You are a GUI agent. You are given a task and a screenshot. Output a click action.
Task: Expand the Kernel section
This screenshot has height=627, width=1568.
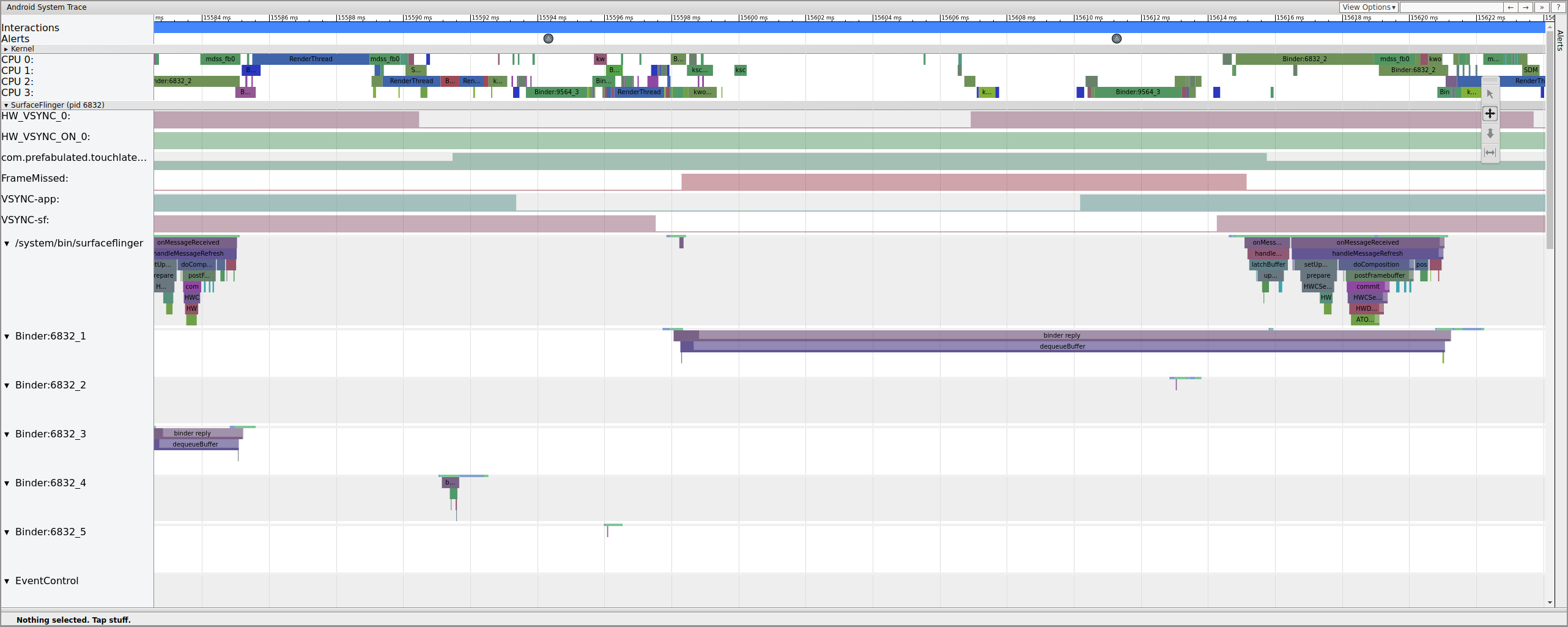(x=6, y=49)
